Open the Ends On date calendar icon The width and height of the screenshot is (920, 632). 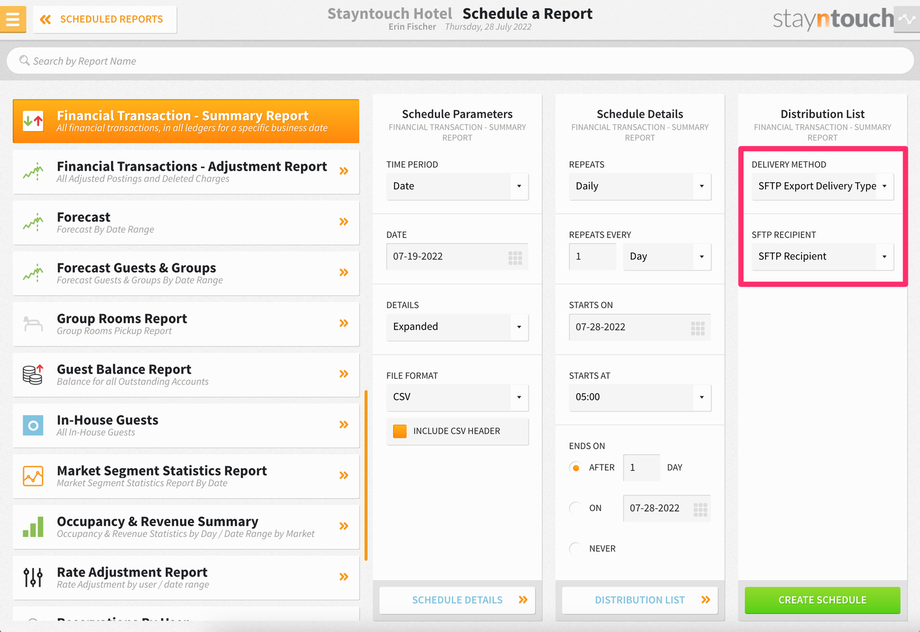tap(700, 509)
